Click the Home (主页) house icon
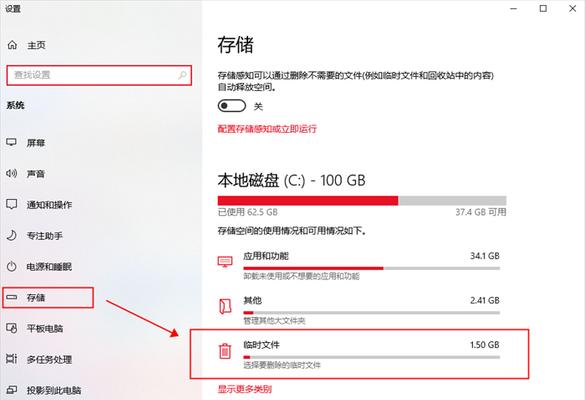The height and width of the screenshot is (400, 585). (12, 45)
